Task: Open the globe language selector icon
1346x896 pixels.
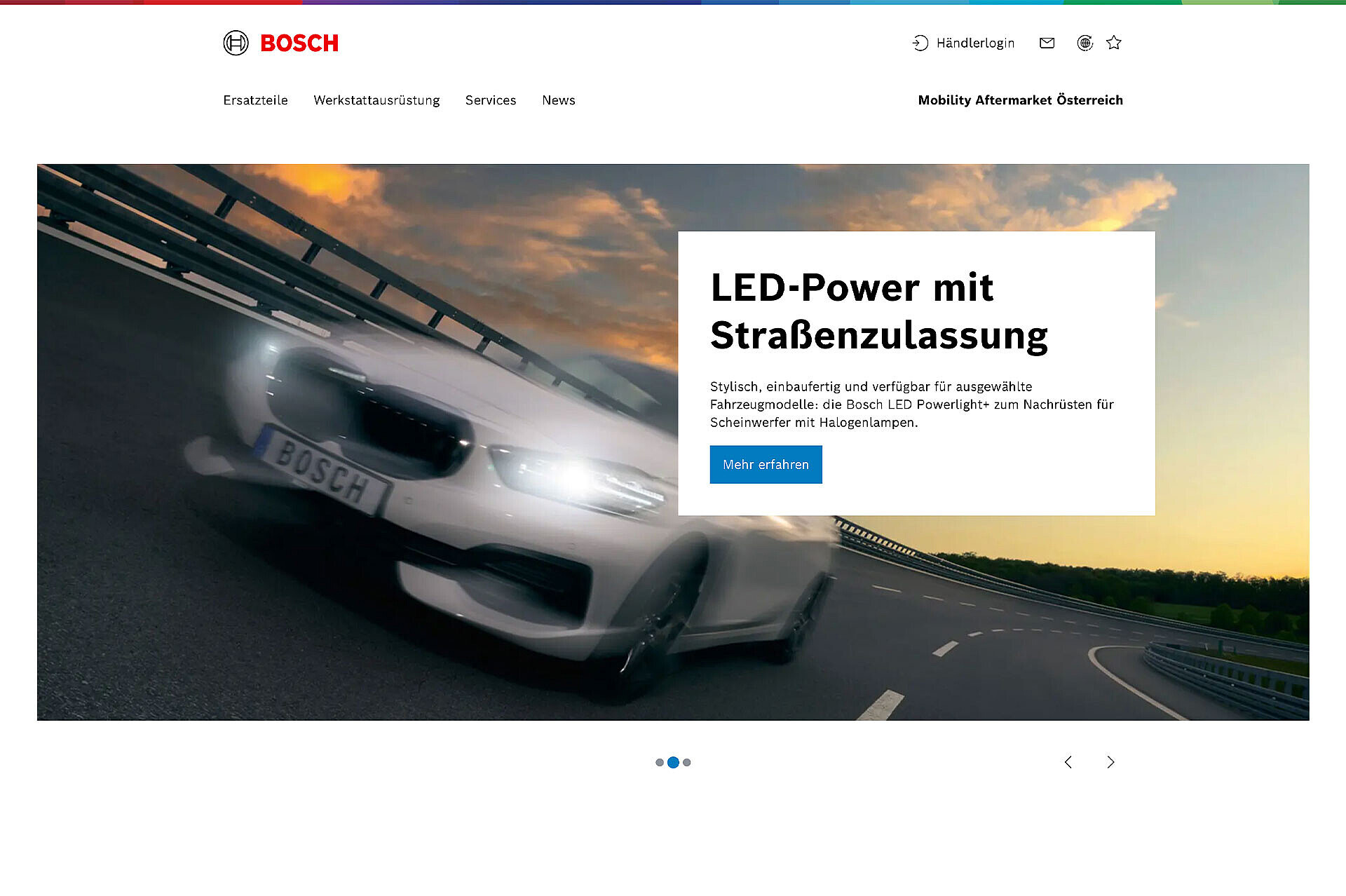Action: tap(1085, 43)
